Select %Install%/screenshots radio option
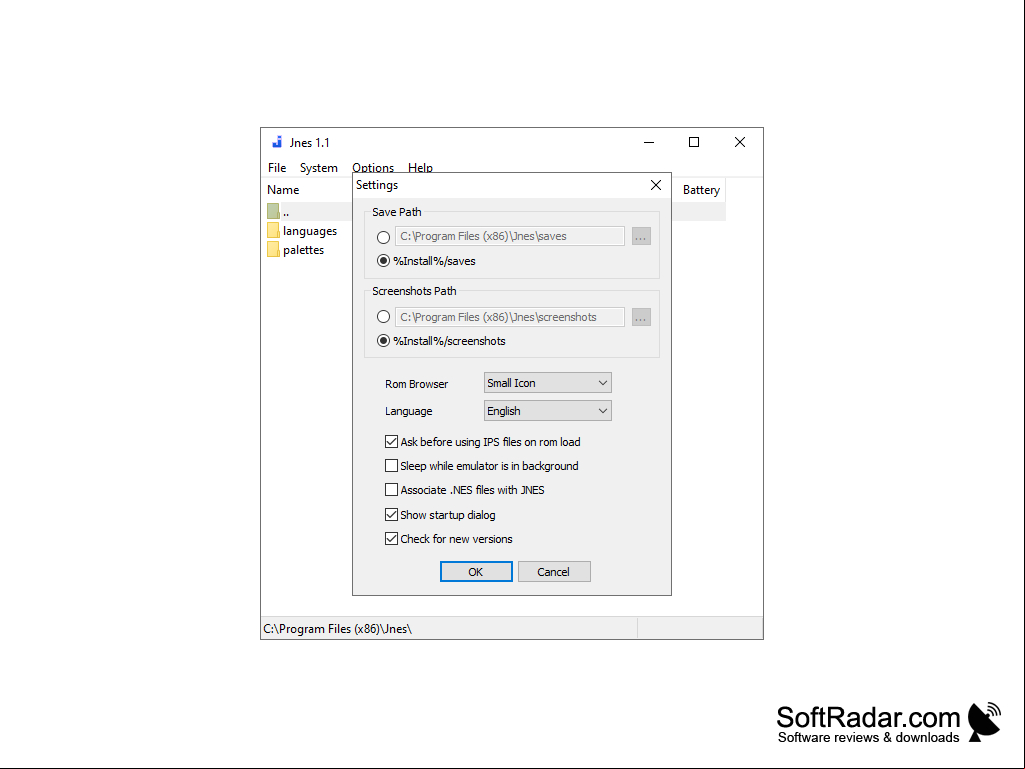This screenshot has height=769, width=1025. click(384, 341)
